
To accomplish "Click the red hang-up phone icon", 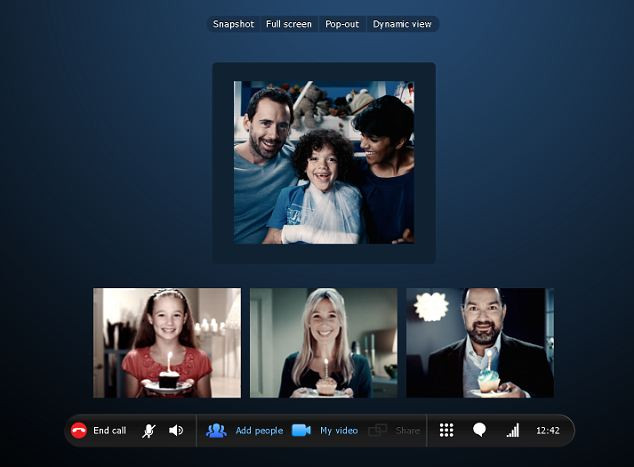I will pyautogui.click(x=79, y=431).
